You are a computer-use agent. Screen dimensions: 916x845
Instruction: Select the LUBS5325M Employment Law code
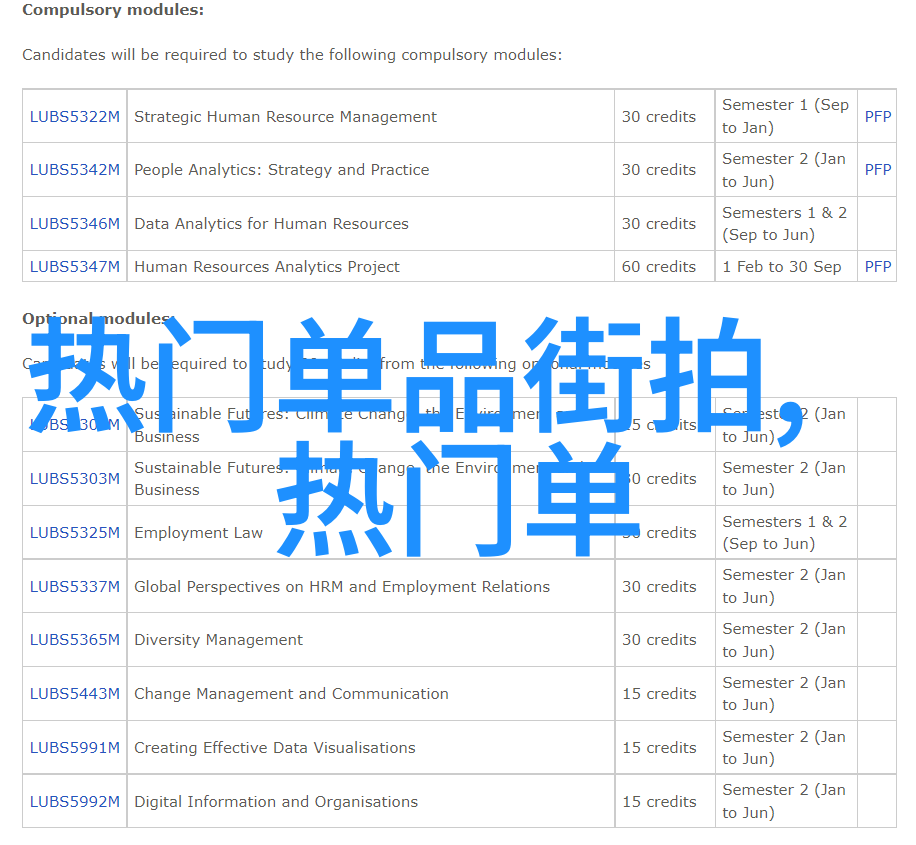(74, 533)
